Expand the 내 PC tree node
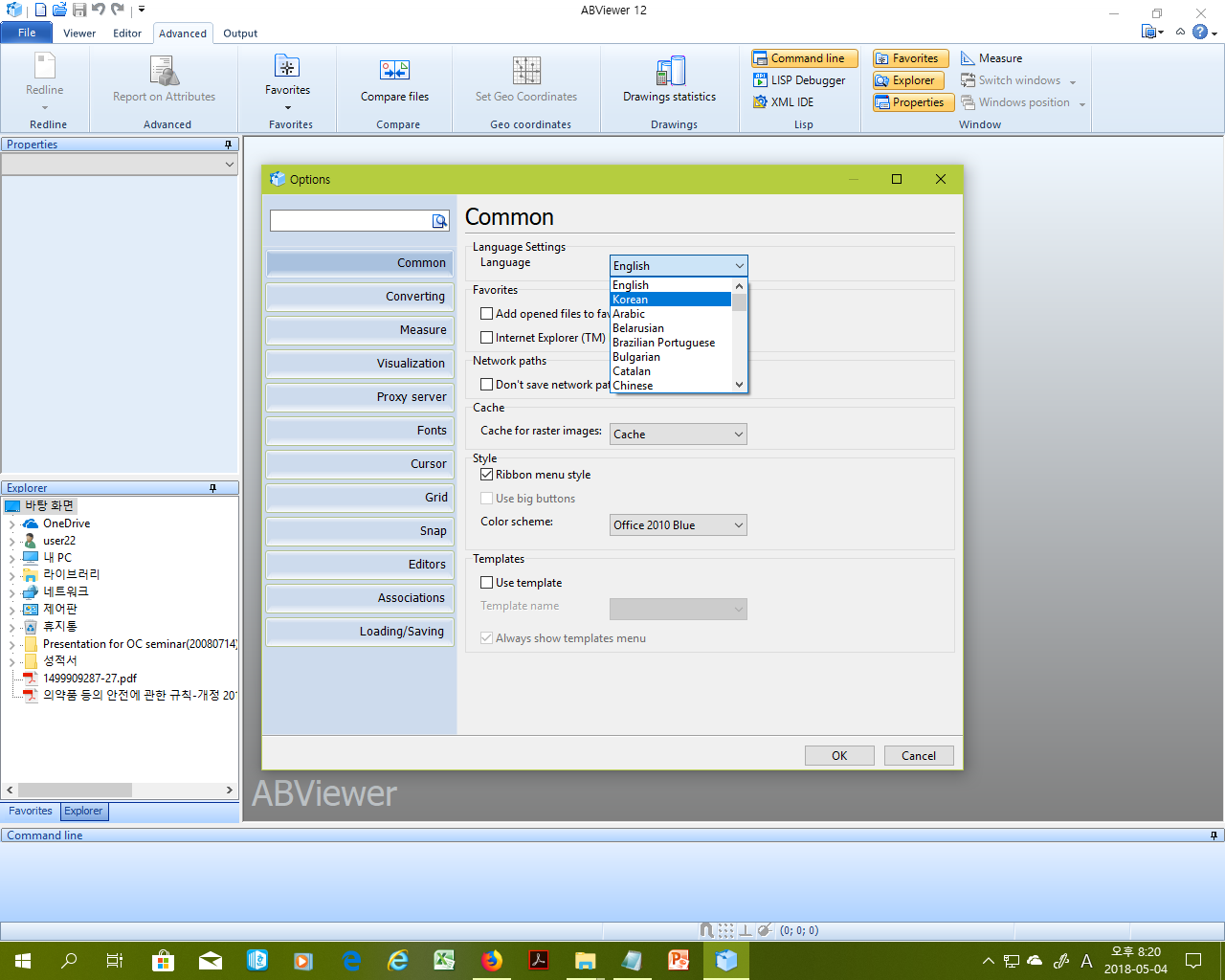1225x980 pixels. point(11,559)
